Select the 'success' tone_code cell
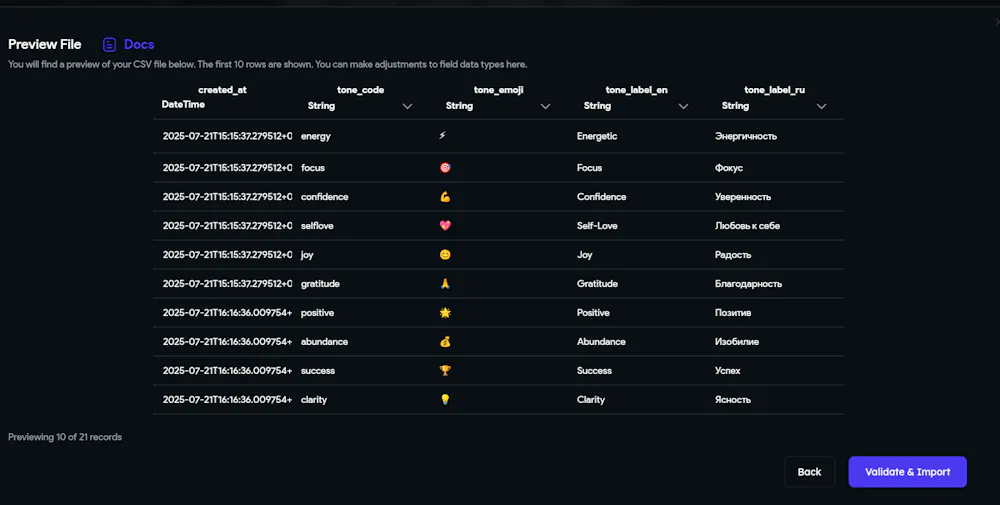1000x505 pixels. pyautogui.click(x=318, y=370)
